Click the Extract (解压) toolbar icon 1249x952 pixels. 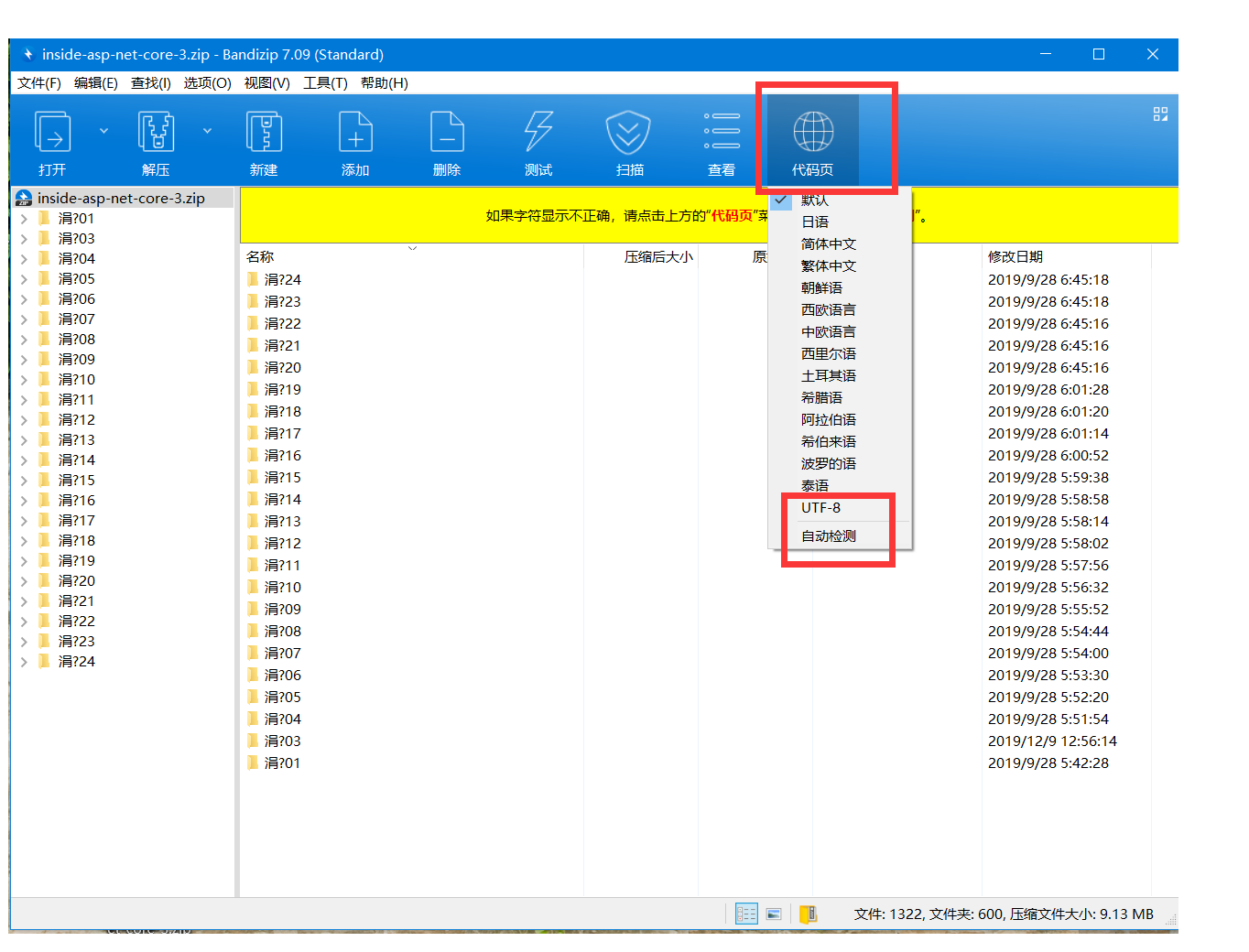click(x=156, y=132)
